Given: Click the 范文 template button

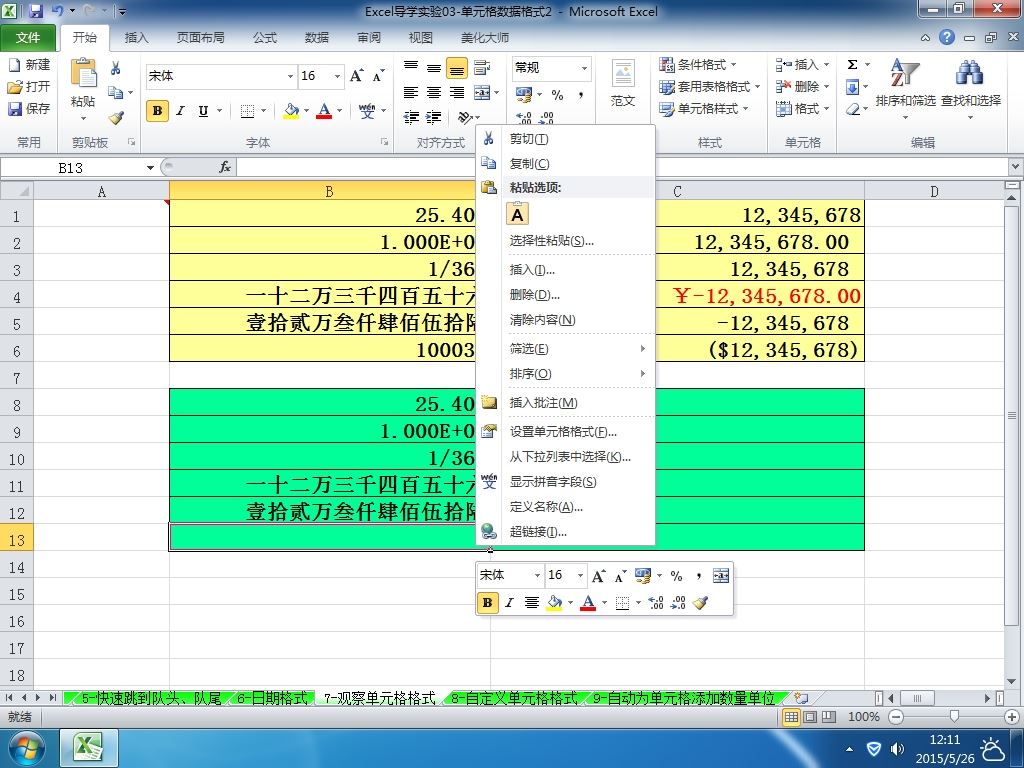Looking at the screenshot, I should (623, 82).
